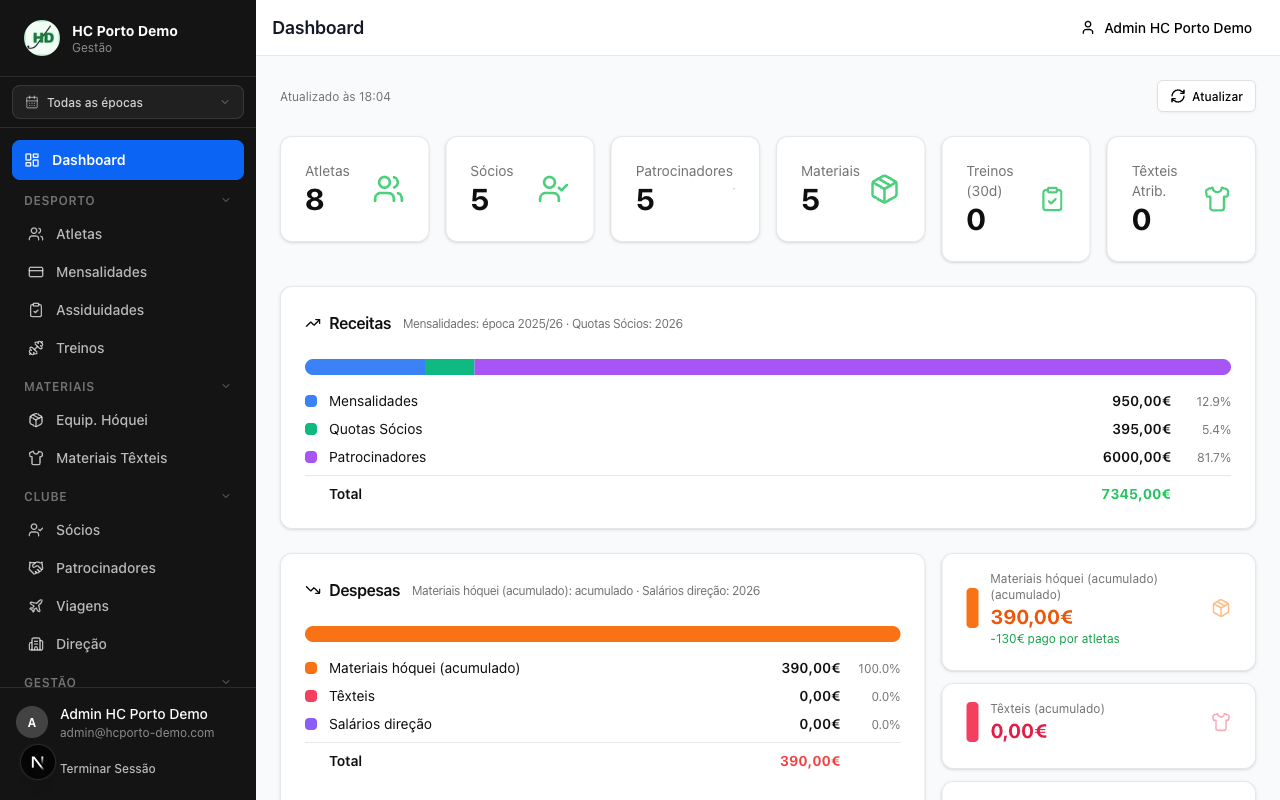
Task: Go to Atletas page
Action: pyautogui.click(x=128, y=234)
